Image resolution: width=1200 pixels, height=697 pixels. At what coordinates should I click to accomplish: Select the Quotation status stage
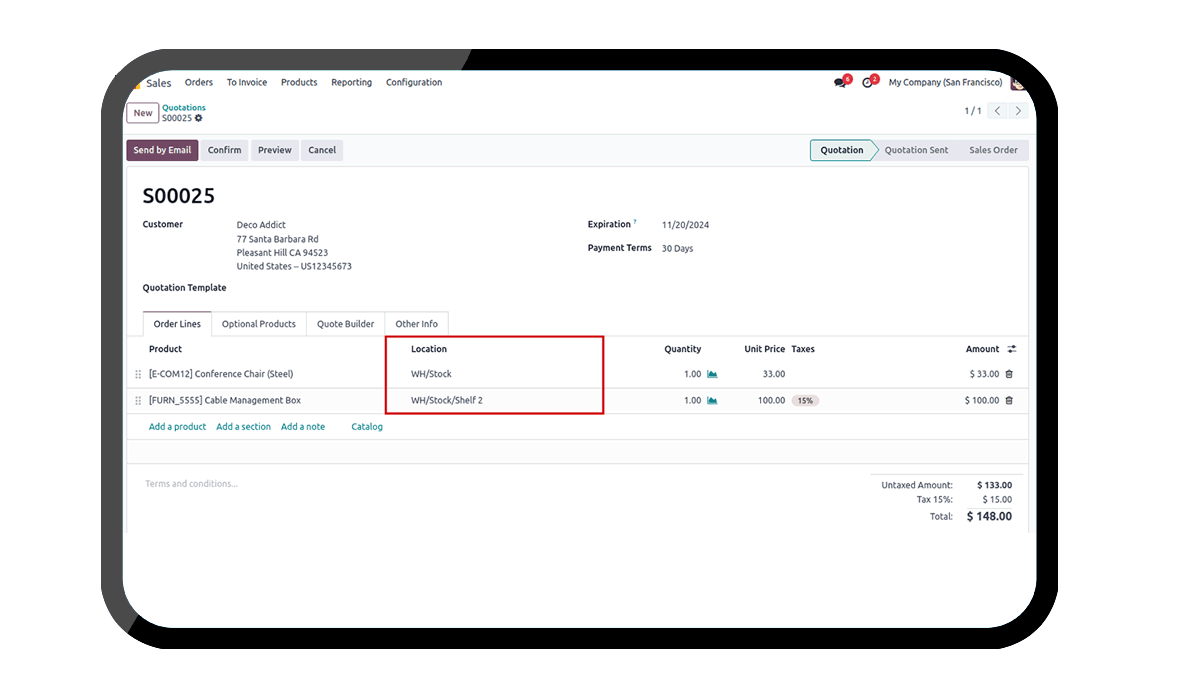pyautogui.click(x=842, y=150)
